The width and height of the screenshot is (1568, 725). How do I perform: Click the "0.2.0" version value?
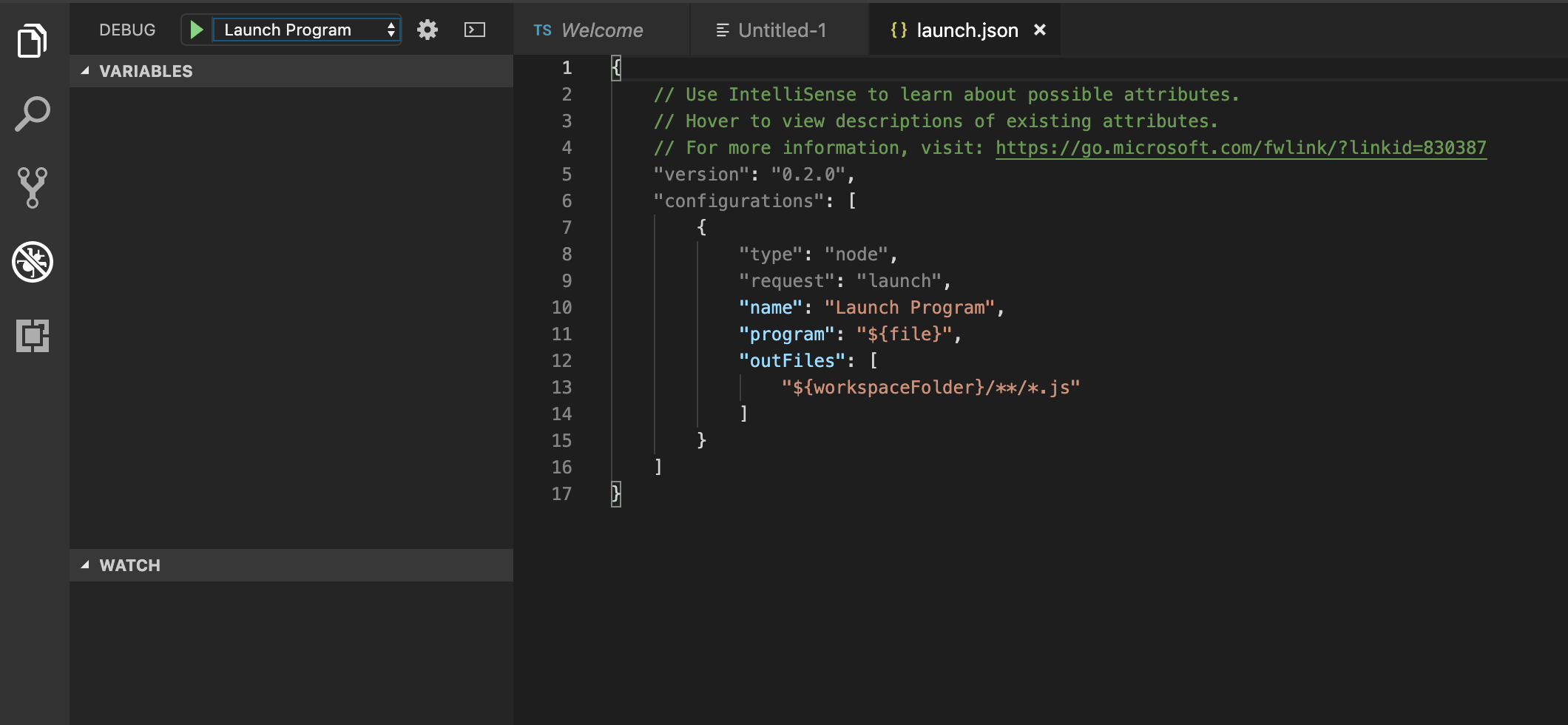click(808, 175)
